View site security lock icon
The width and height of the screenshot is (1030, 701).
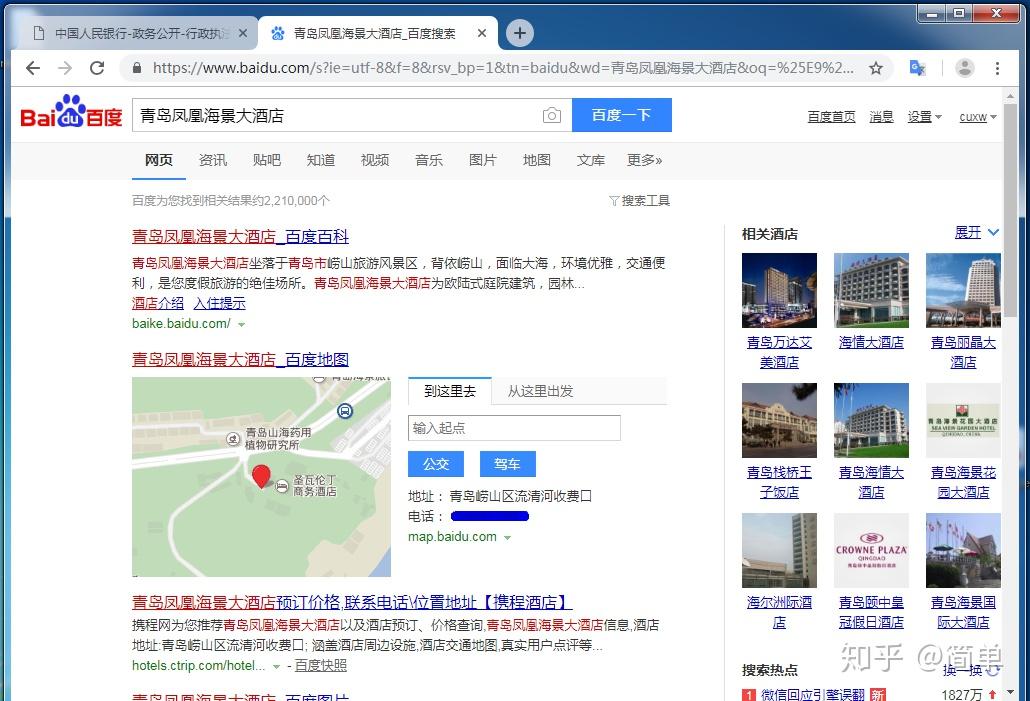point(137,68)
